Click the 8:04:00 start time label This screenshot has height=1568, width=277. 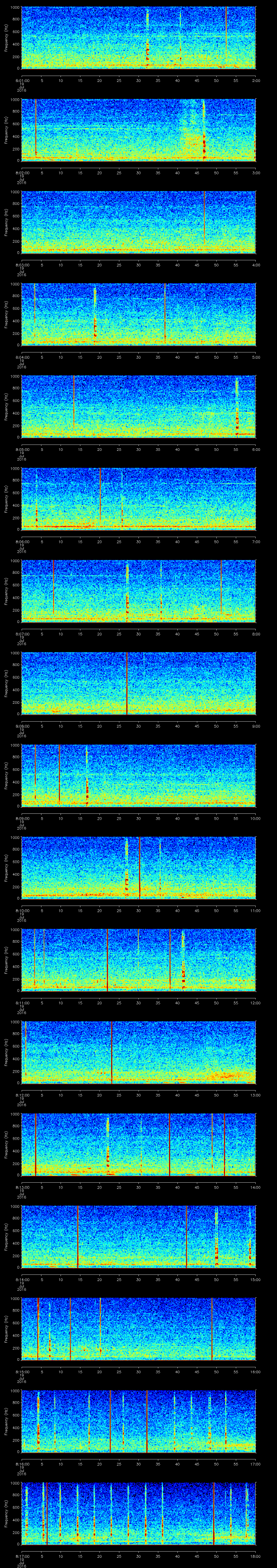coord(22,357)
